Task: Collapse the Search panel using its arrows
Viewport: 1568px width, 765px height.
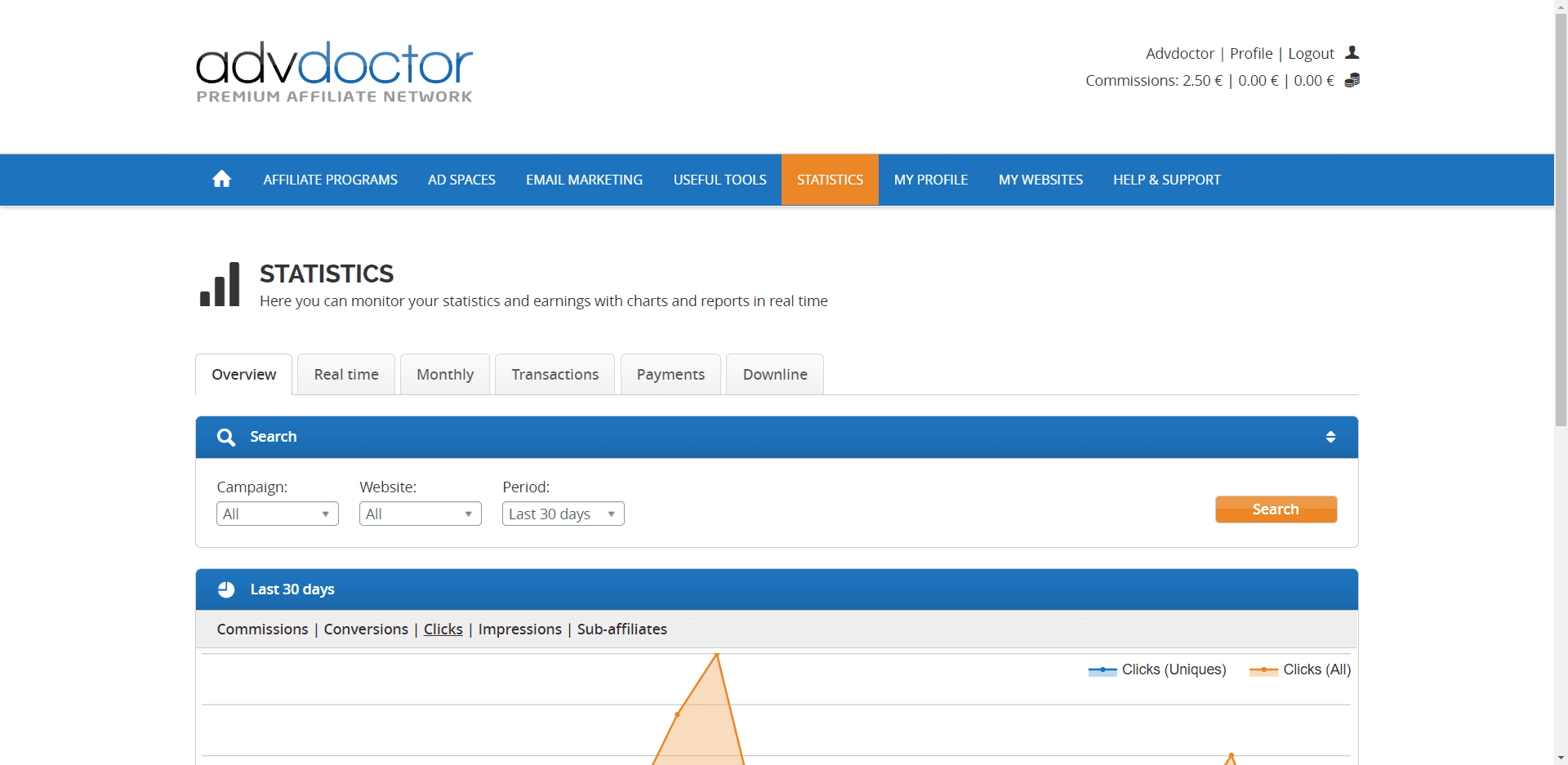Action: pyautogui.click(x=1330, y=438)
